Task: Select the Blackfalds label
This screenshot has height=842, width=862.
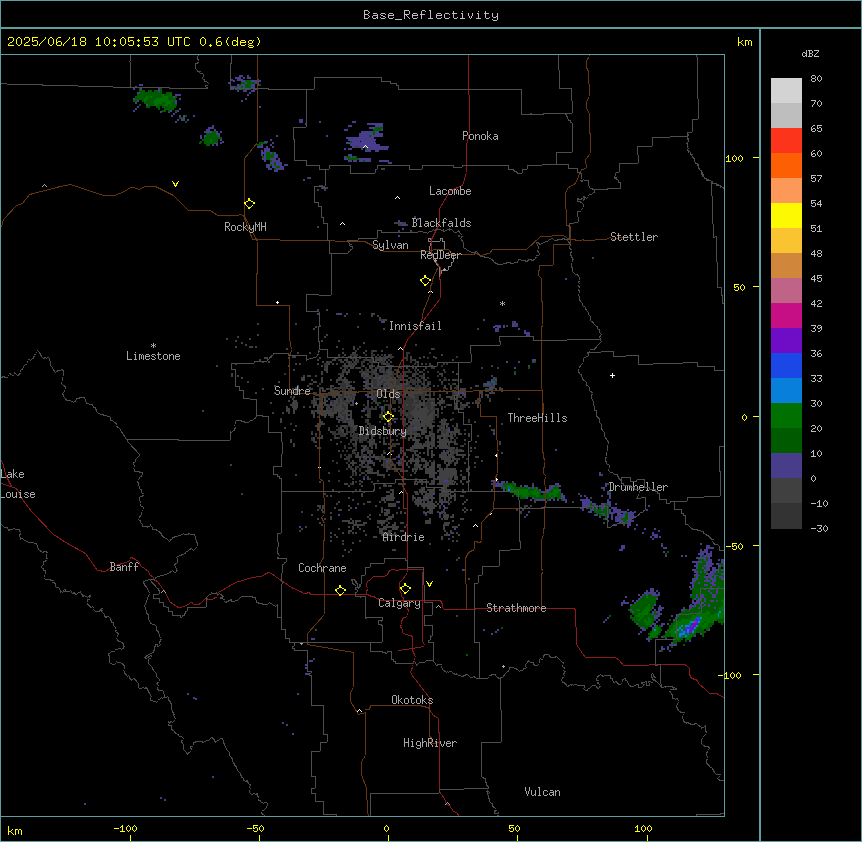Action: point(441,223)
